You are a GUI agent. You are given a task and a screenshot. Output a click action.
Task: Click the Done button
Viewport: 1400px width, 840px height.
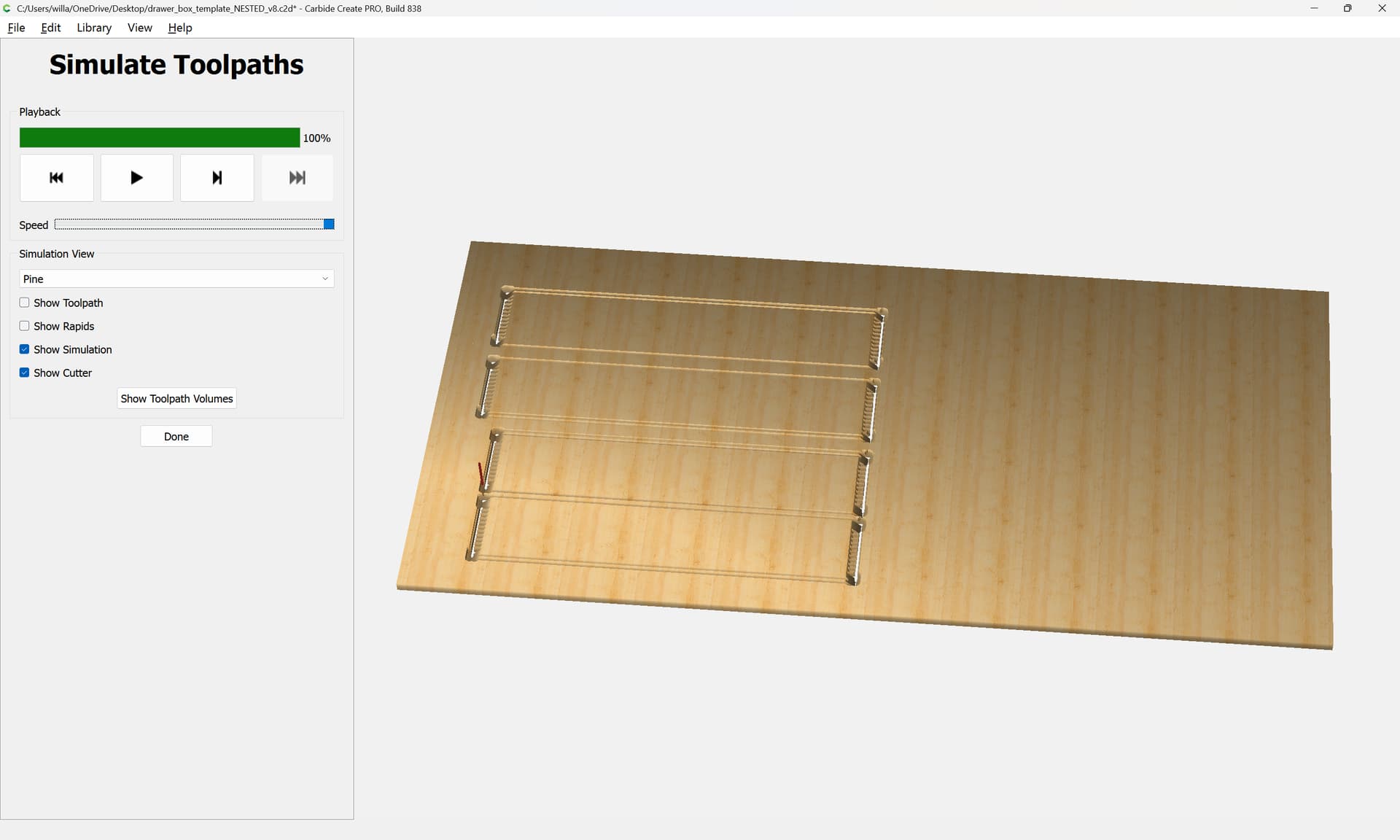click(x=176, y=436)
